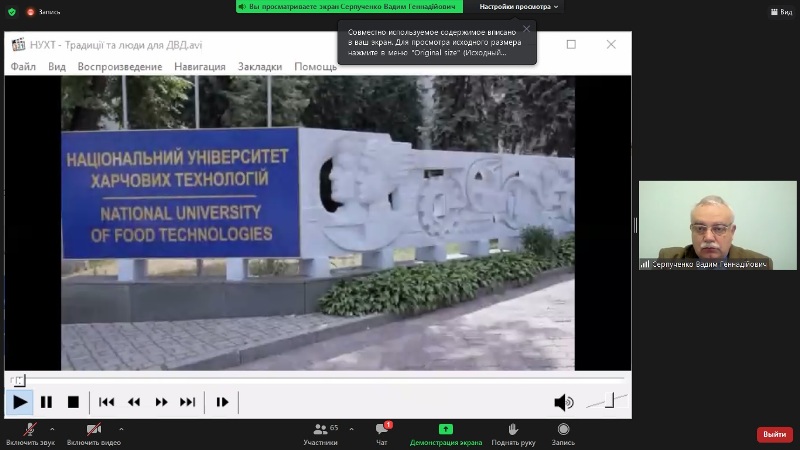This screenshot has height=450, width=800.
Task: Open the Воспроизведение menu
Action: tap(120, 67)
